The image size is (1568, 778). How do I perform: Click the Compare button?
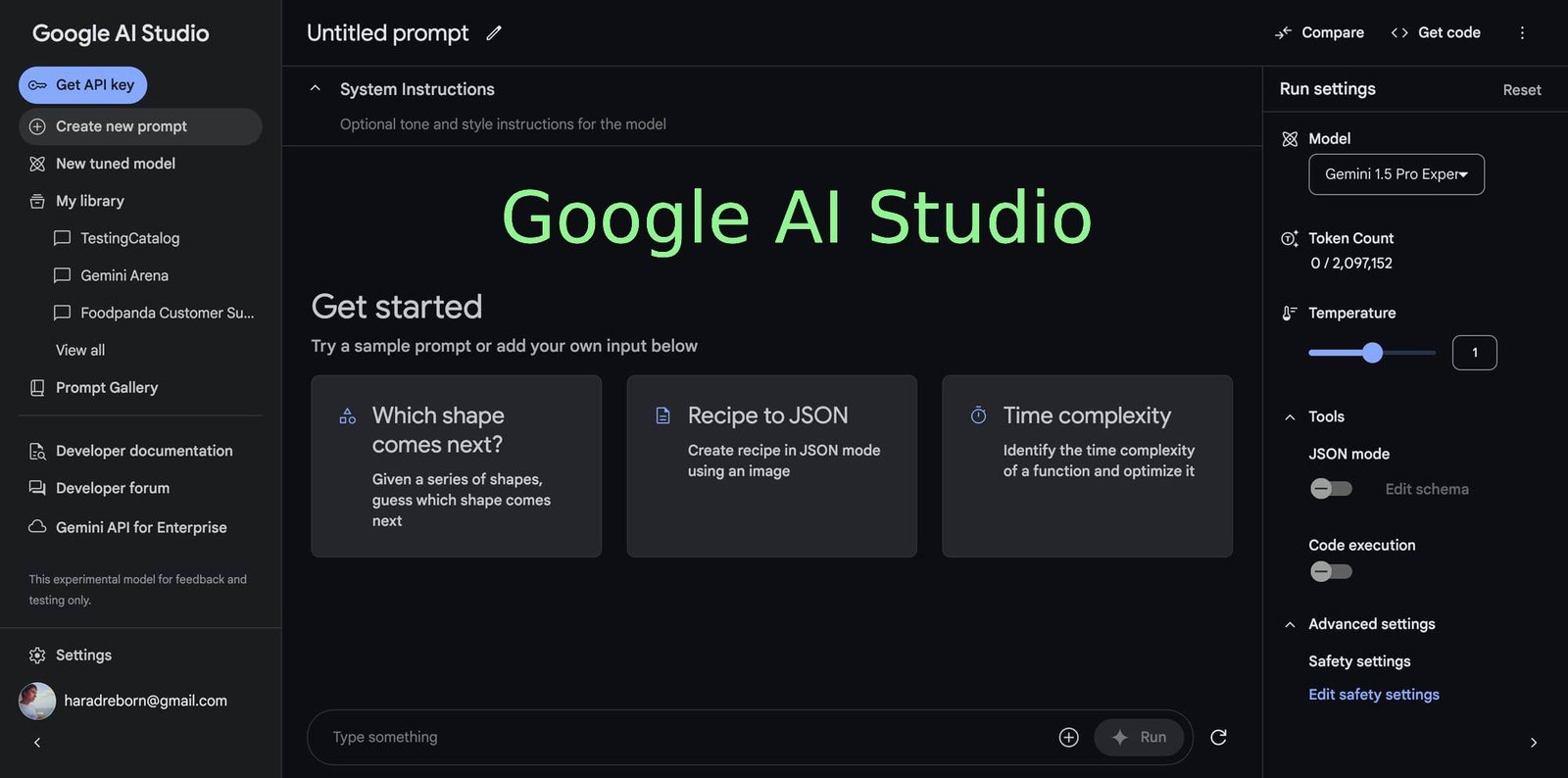click(1319, 32)
